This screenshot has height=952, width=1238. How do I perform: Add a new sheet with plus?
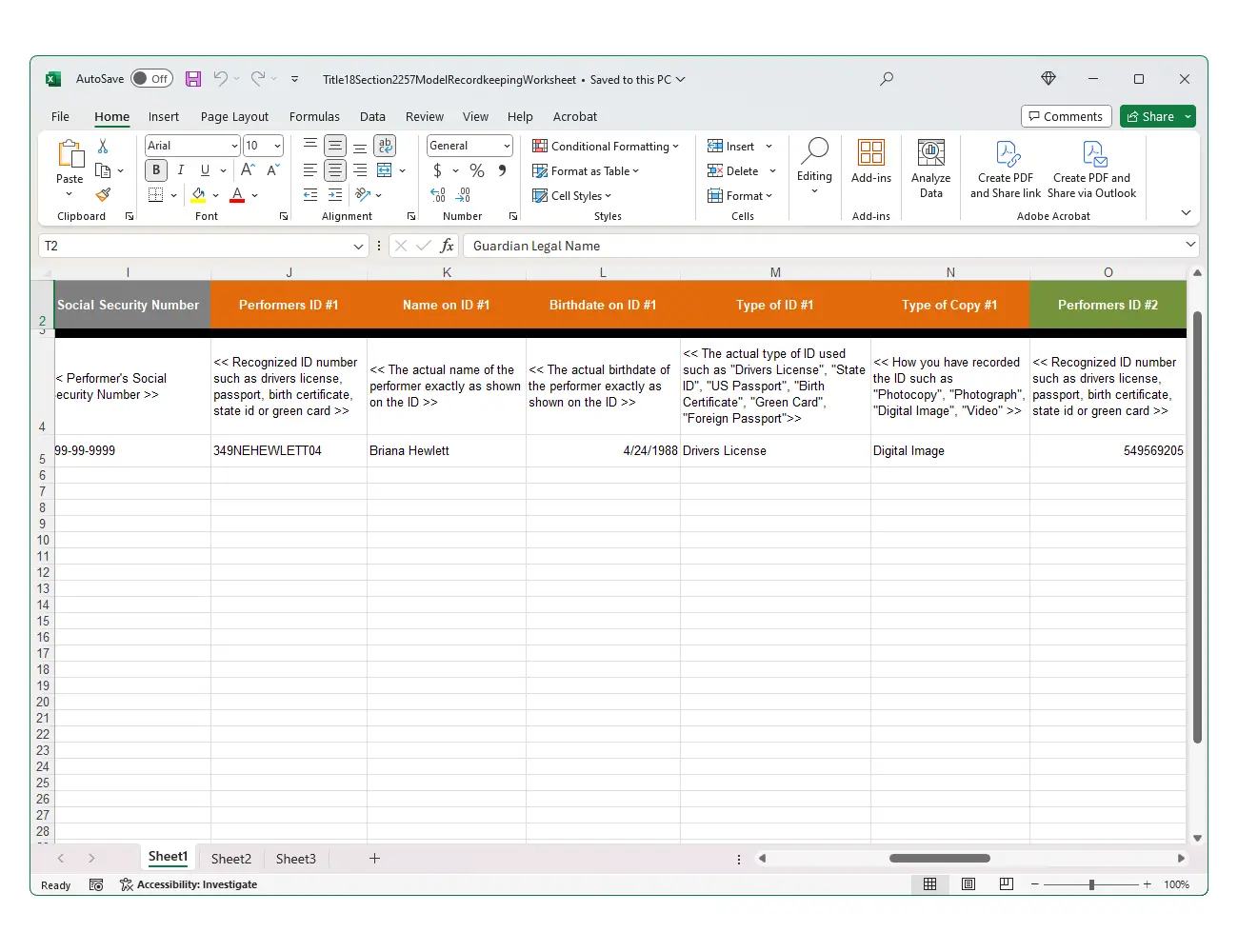pyautogui.click(x=374, y=859)
